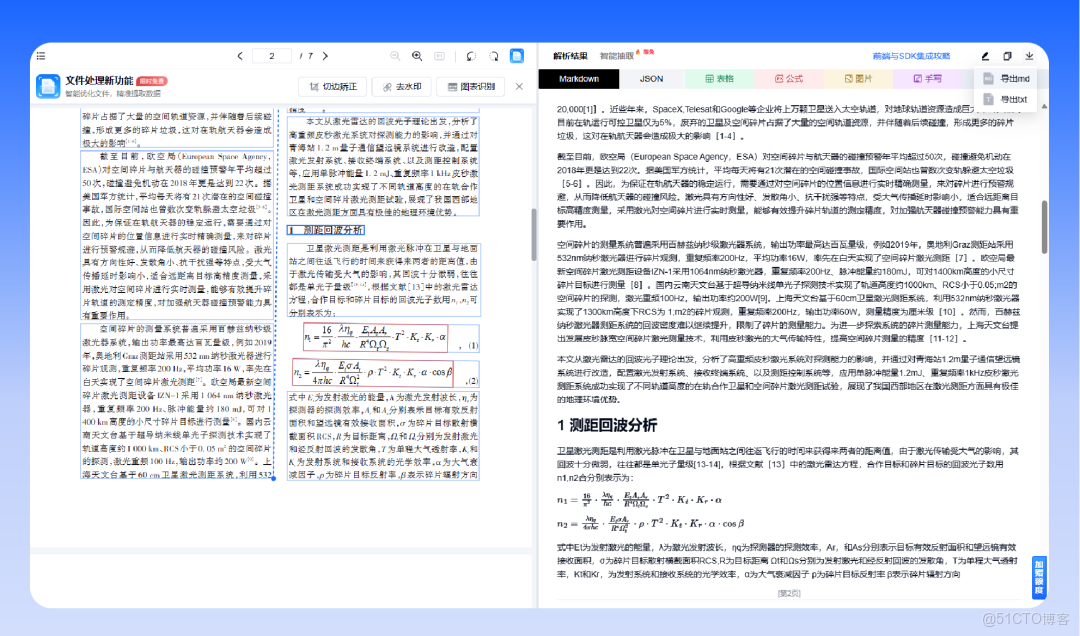
Task: Copy the parsed result using copy icon
Action: pyautogui.click(x=1008, y=56)
